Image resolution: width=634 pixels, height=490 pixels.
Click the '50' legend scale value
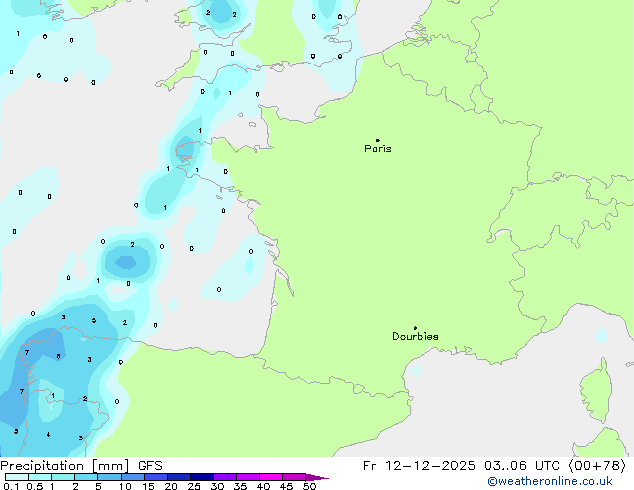click(x=310, y=486)
